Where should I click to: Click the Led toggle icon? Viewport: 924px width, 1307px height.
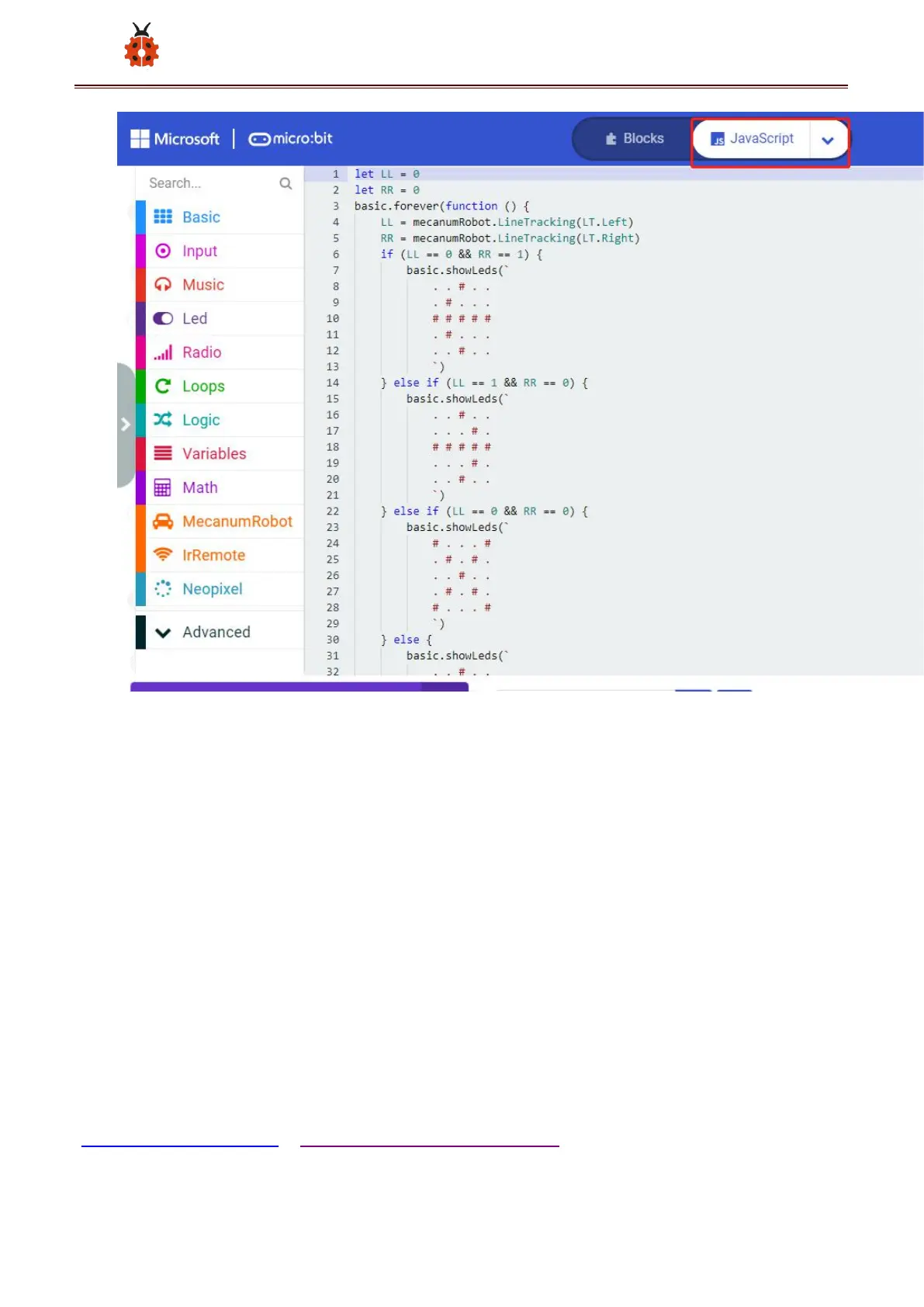tap(163, 318)
